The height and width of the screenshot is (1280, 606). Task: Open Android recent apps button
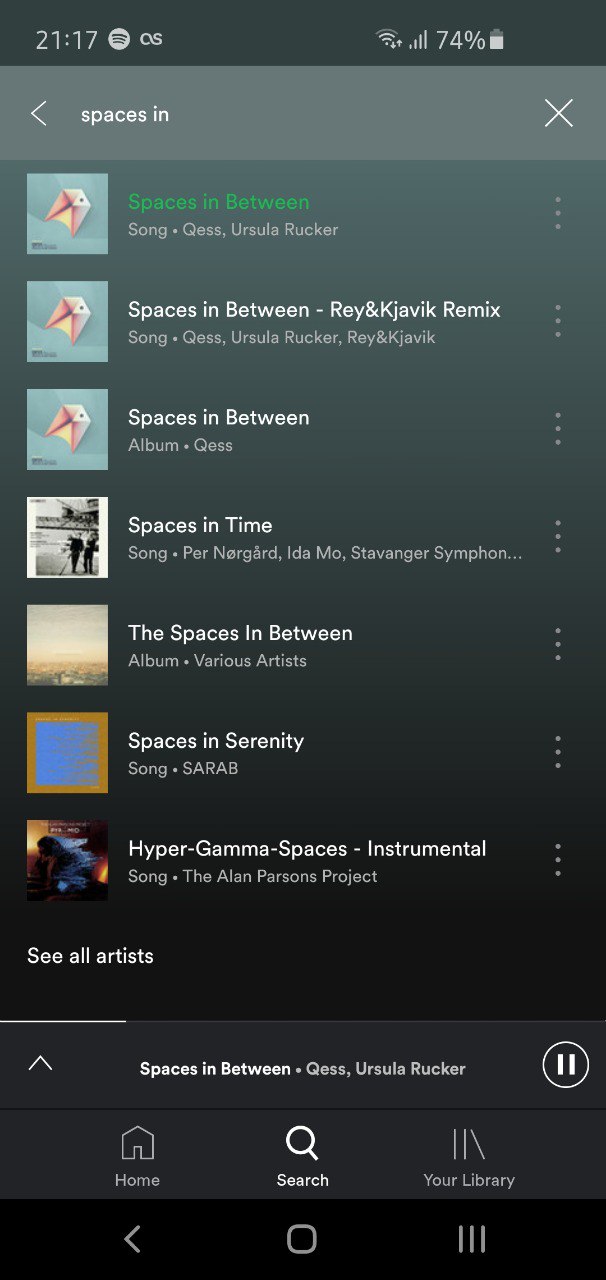[x=471, y=1239]
